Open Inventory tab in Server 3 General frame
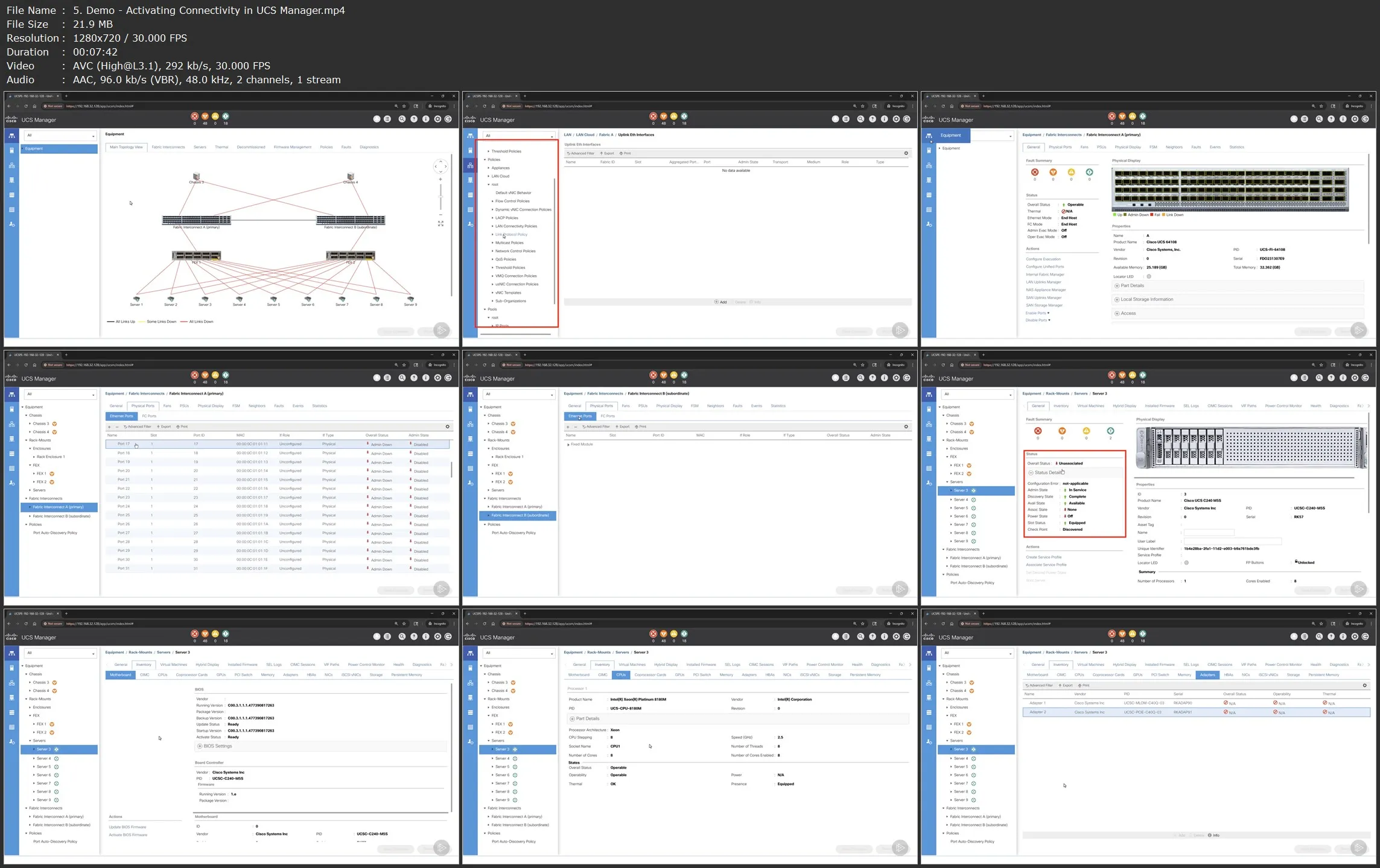 click(1061, 406)
